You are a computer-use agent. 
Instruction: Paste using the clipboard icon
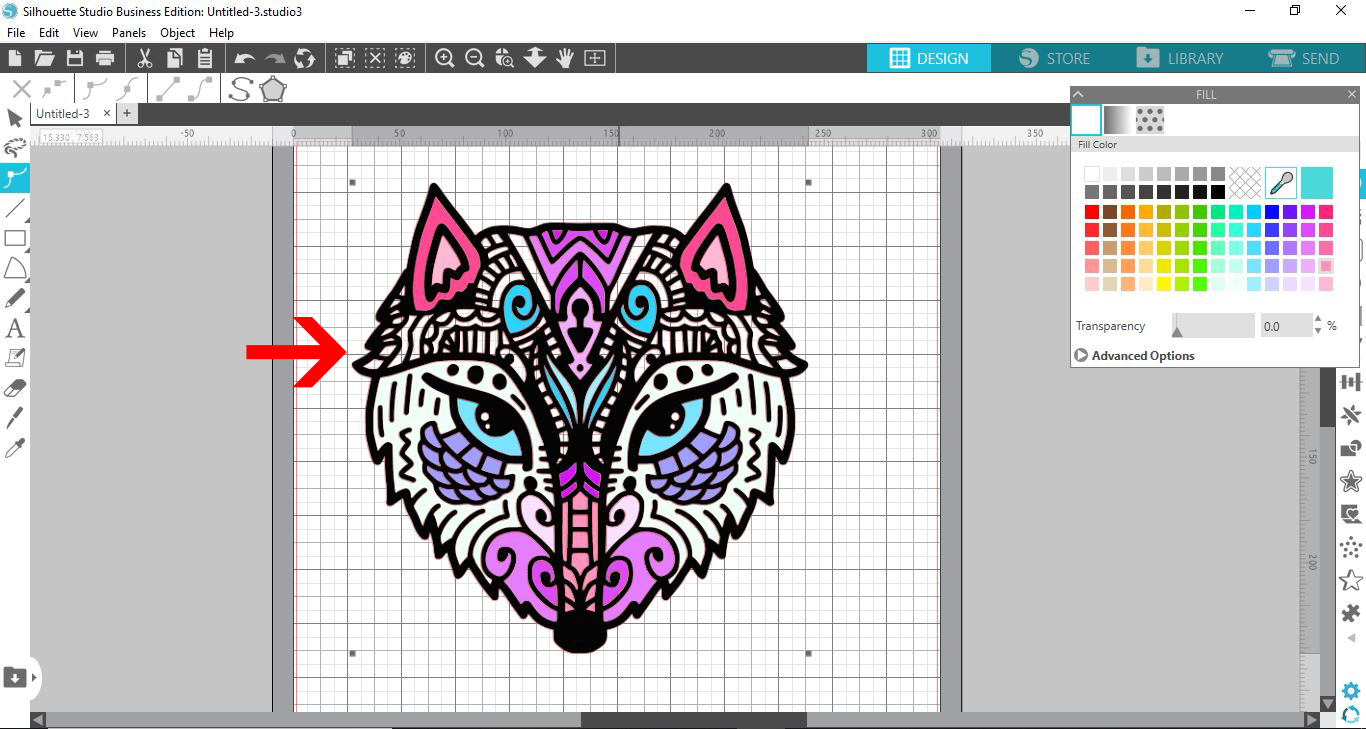[x=205, y=58]
